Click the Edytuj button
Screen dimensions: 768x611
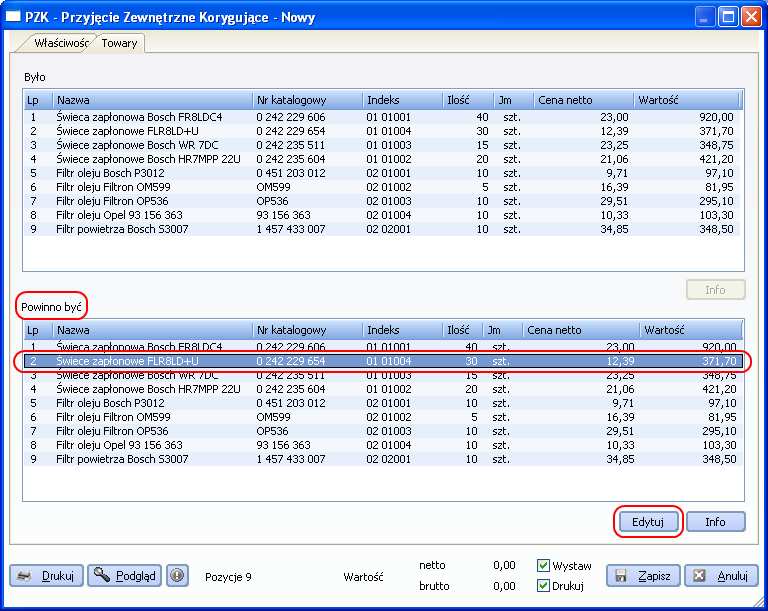coord(648,522)
